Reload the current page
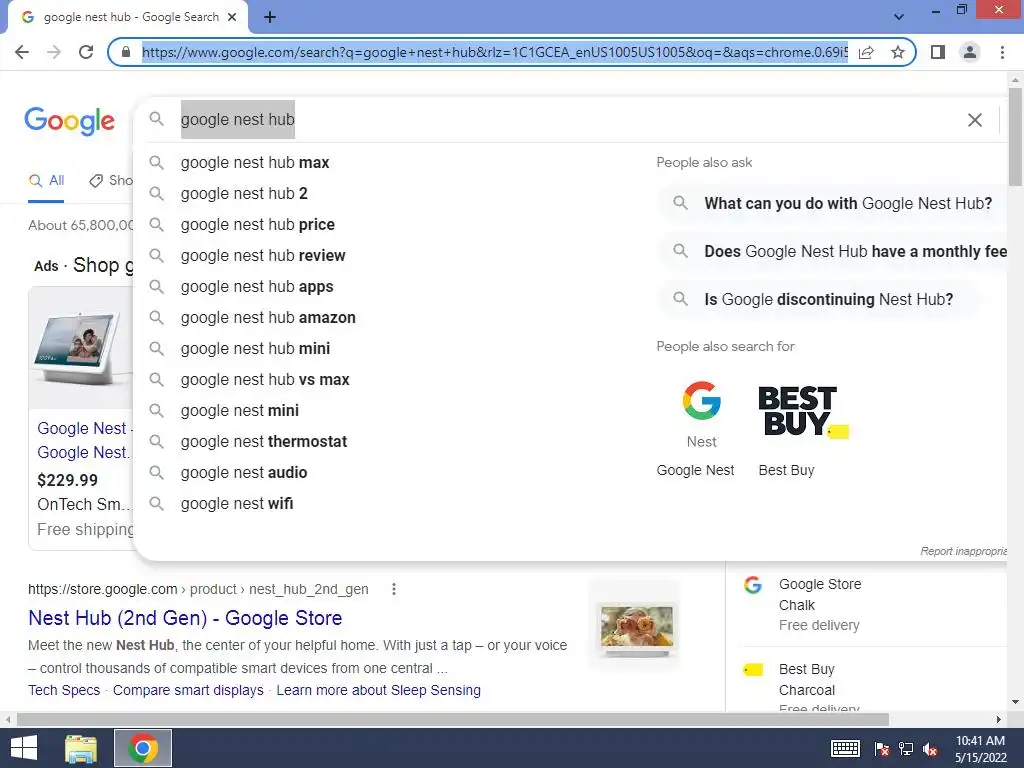The image size is (1024, 768). (86, 52)
